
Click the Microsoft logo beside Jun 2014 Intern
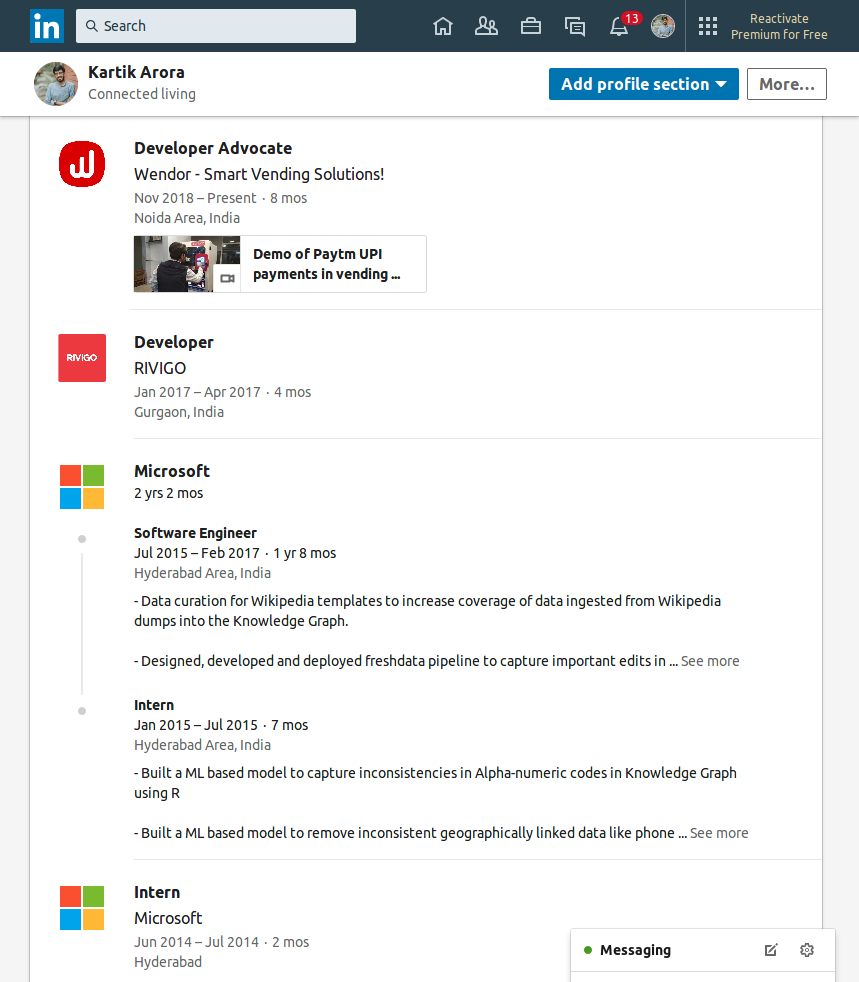click(x=82, y=908)
